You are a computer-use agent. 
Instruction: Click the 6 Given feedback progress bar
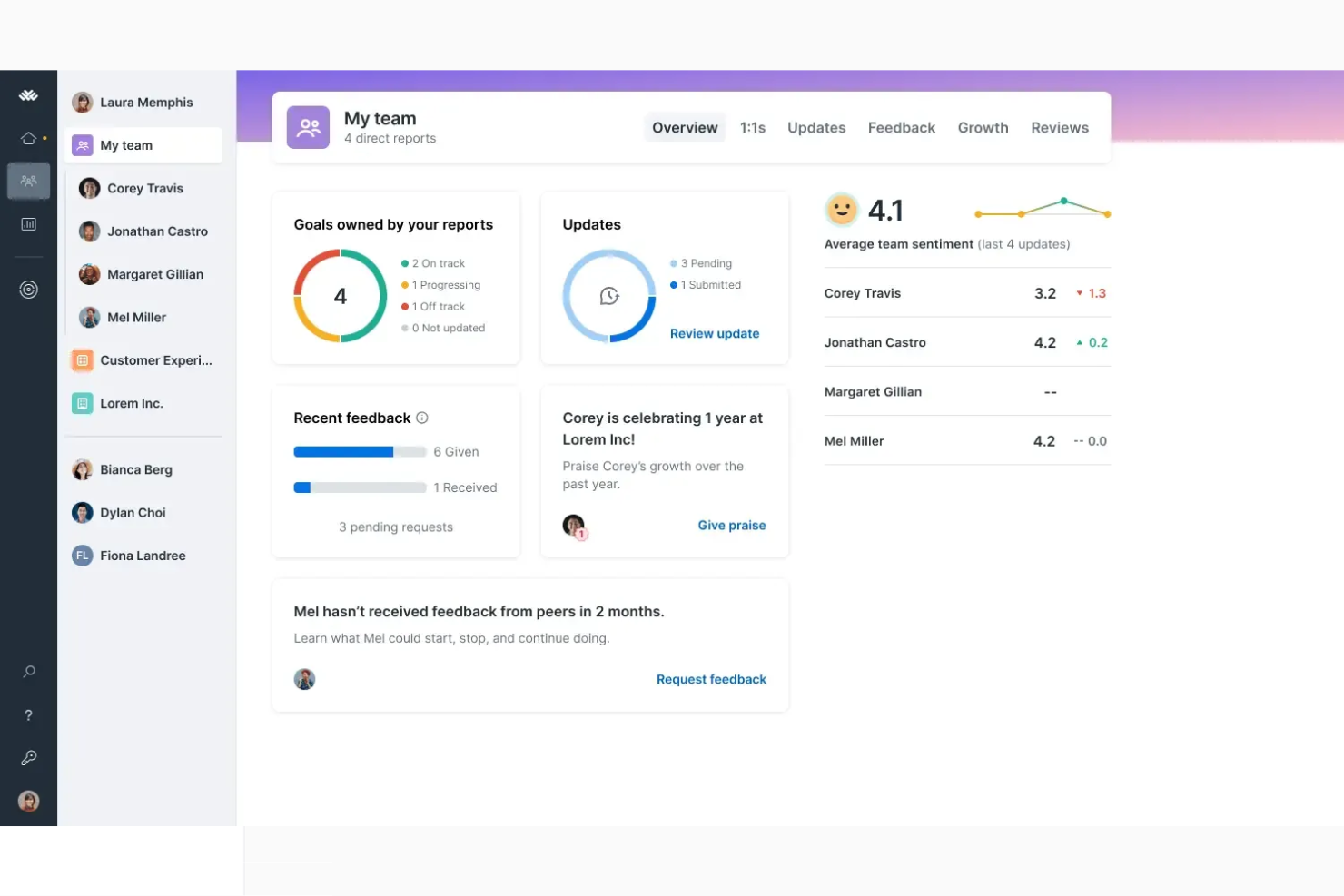[360, 451]
